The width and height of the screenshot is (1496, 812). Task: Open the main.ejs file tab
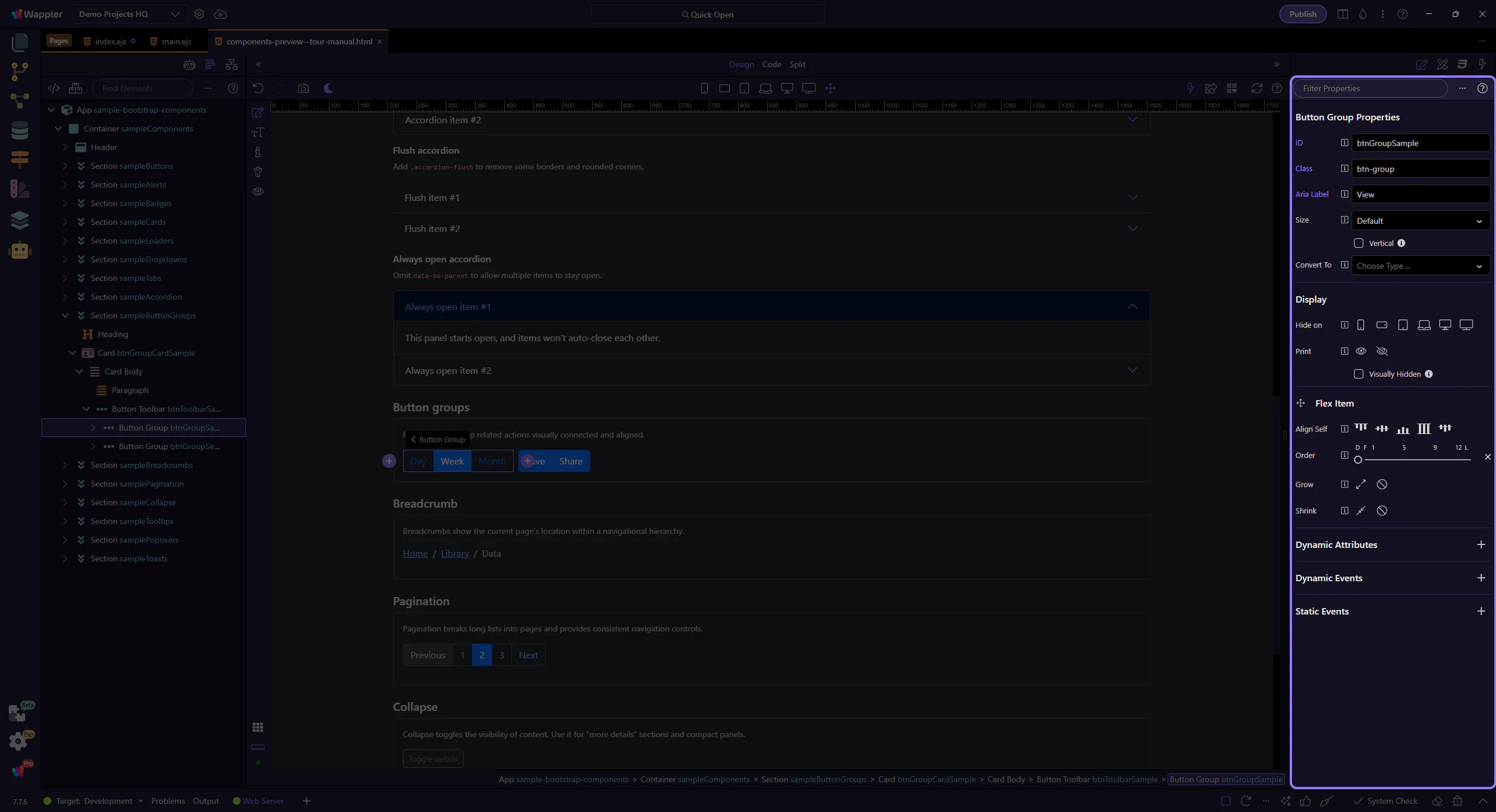(176, 41)
